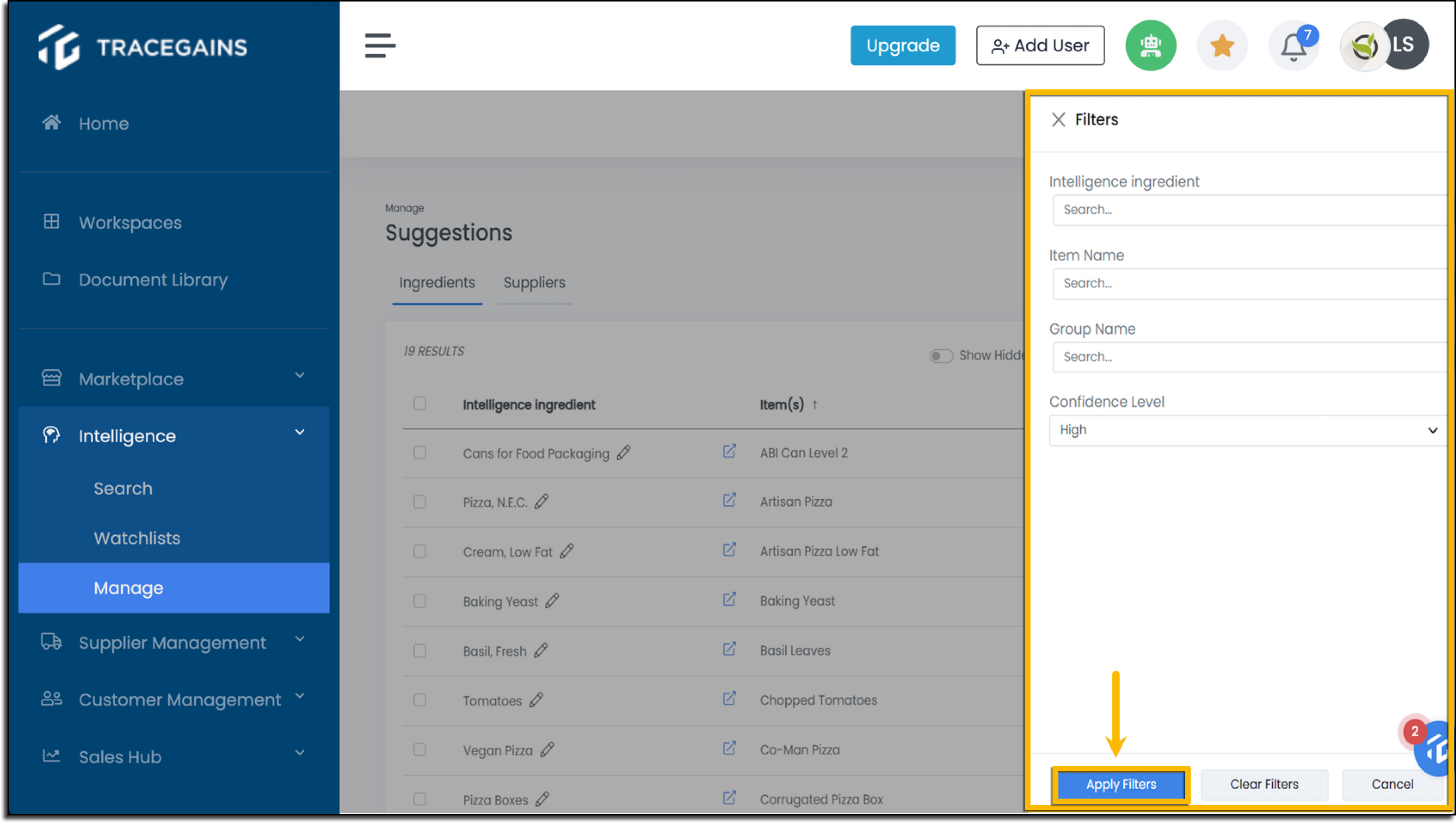Enable the Show Hidden toggle

click(941, 355)
